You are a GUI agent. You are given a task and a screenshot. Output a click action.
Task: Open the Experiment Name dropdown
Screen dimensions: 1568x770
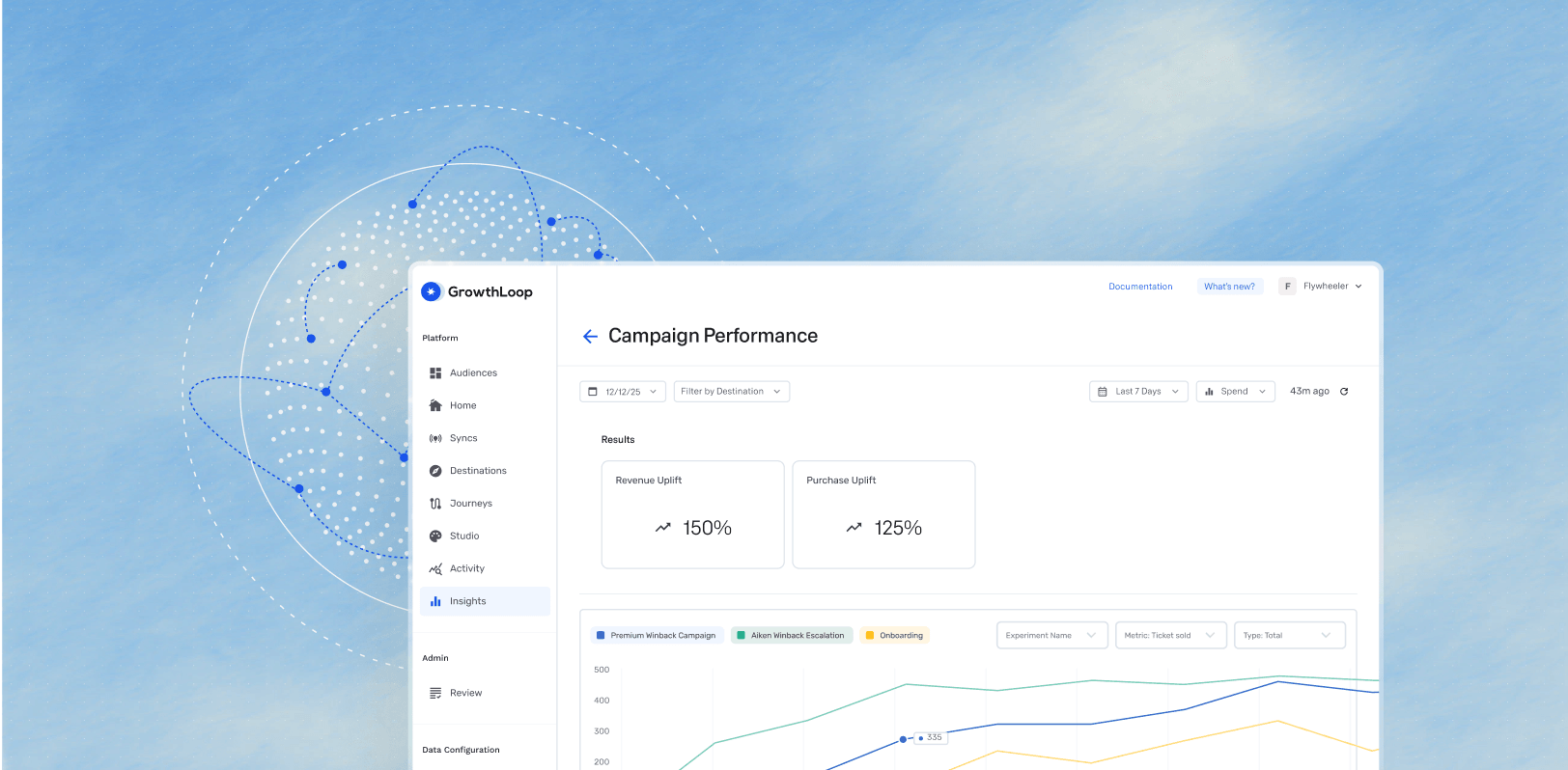click(1051, 636)
